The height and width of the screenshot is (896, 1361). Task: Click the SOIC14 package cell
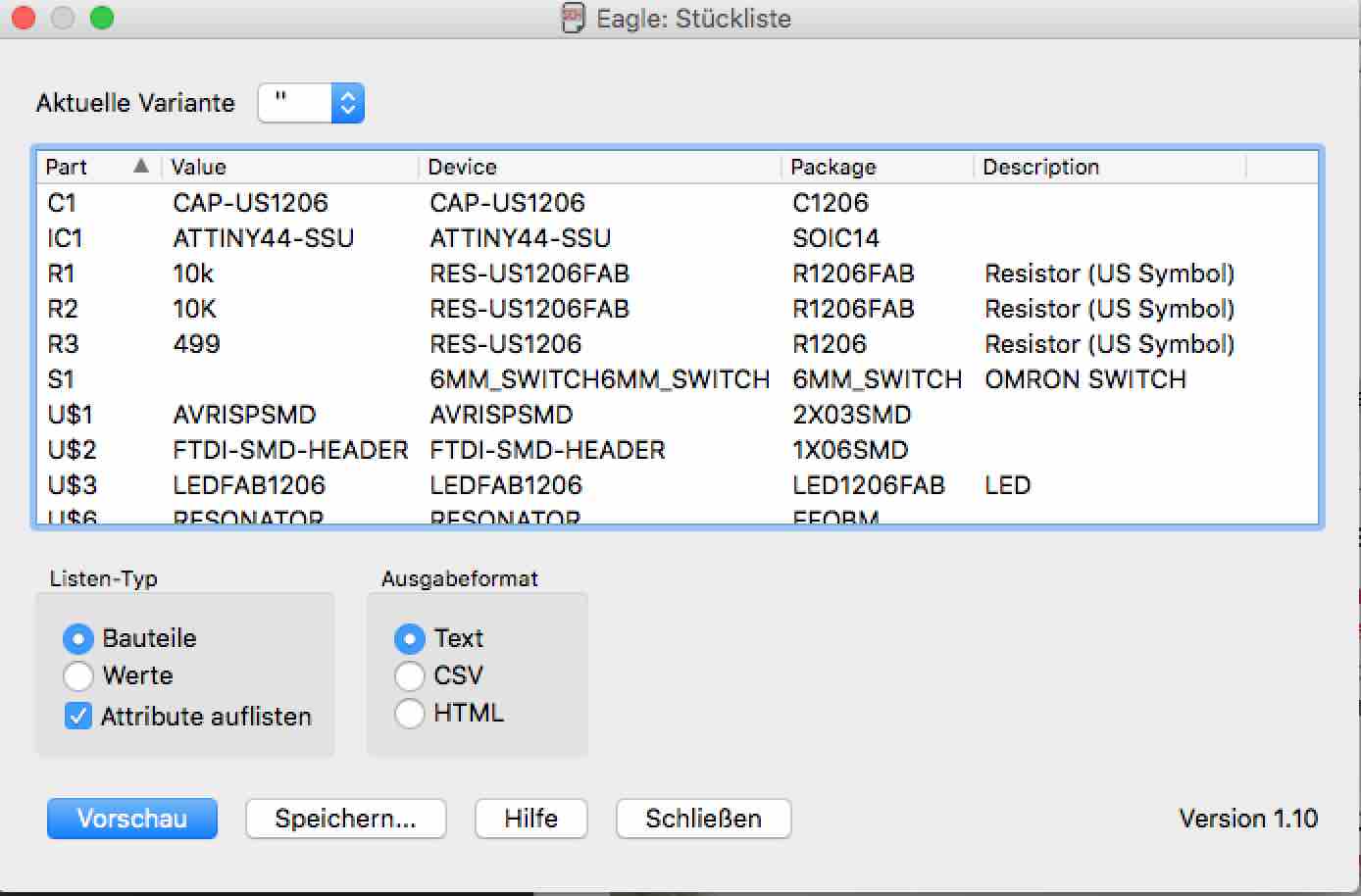pos(836,238)
